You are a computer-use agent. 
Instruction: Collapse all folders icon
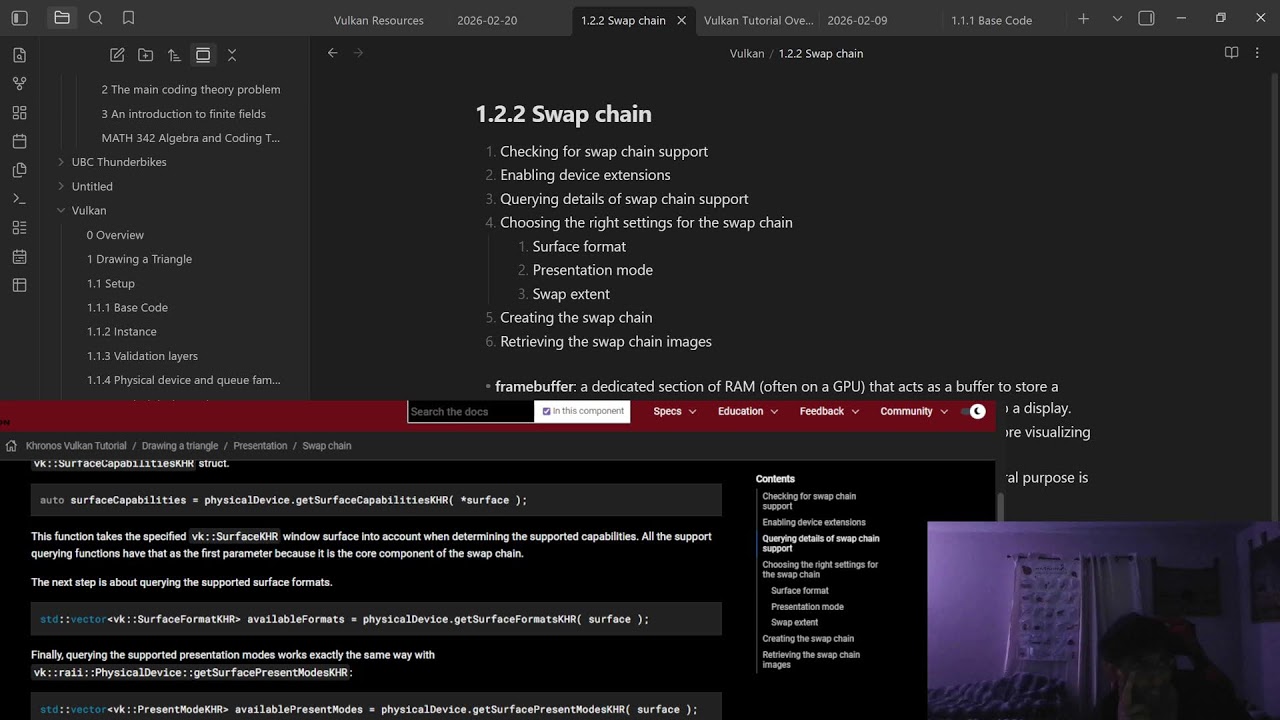[232, 55]
